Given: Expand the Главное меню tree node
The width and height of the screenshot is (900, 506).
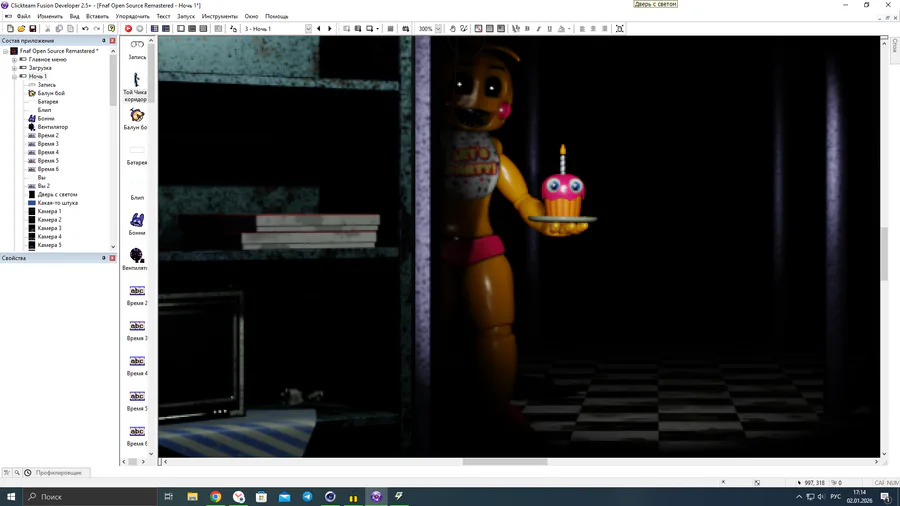Looking at the screenshot, I should pyautogui.click(x=14, y=59).
